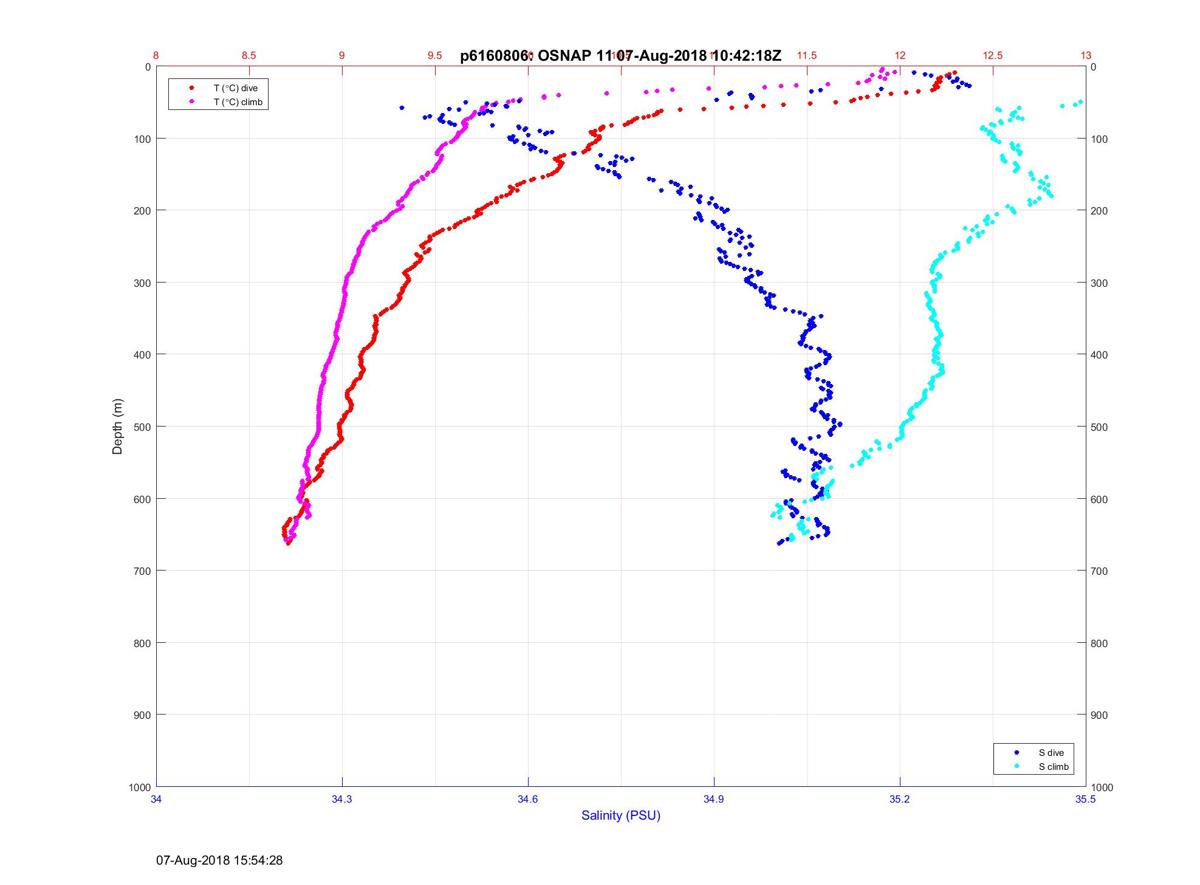Image resolution: width=1200 pixels, height=885 pixels.
Task: Click the red temperature tick label '11.5'
Action: pos(807,56)
